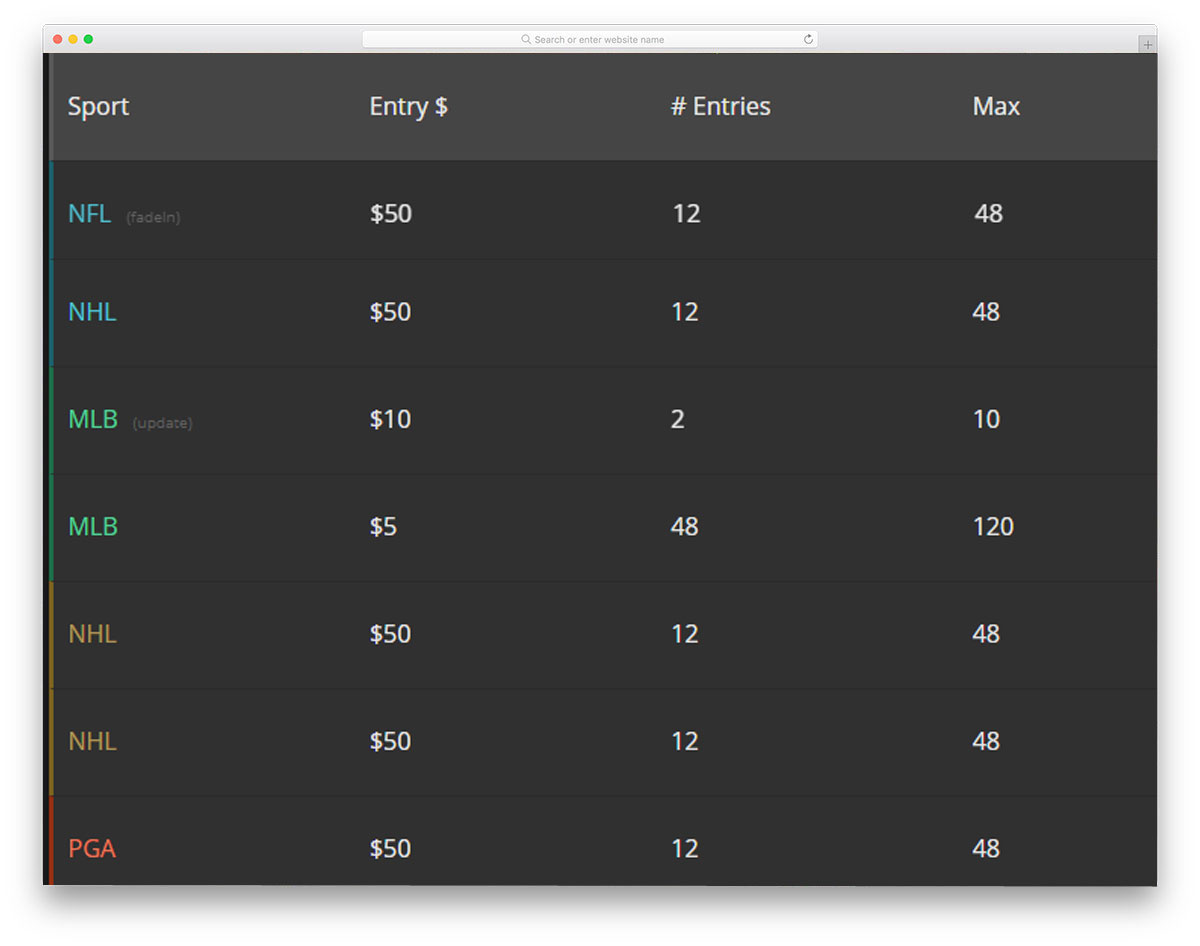1200x946 pixels.
Task: Focus the Search or enter website name field
Action: 590,40
